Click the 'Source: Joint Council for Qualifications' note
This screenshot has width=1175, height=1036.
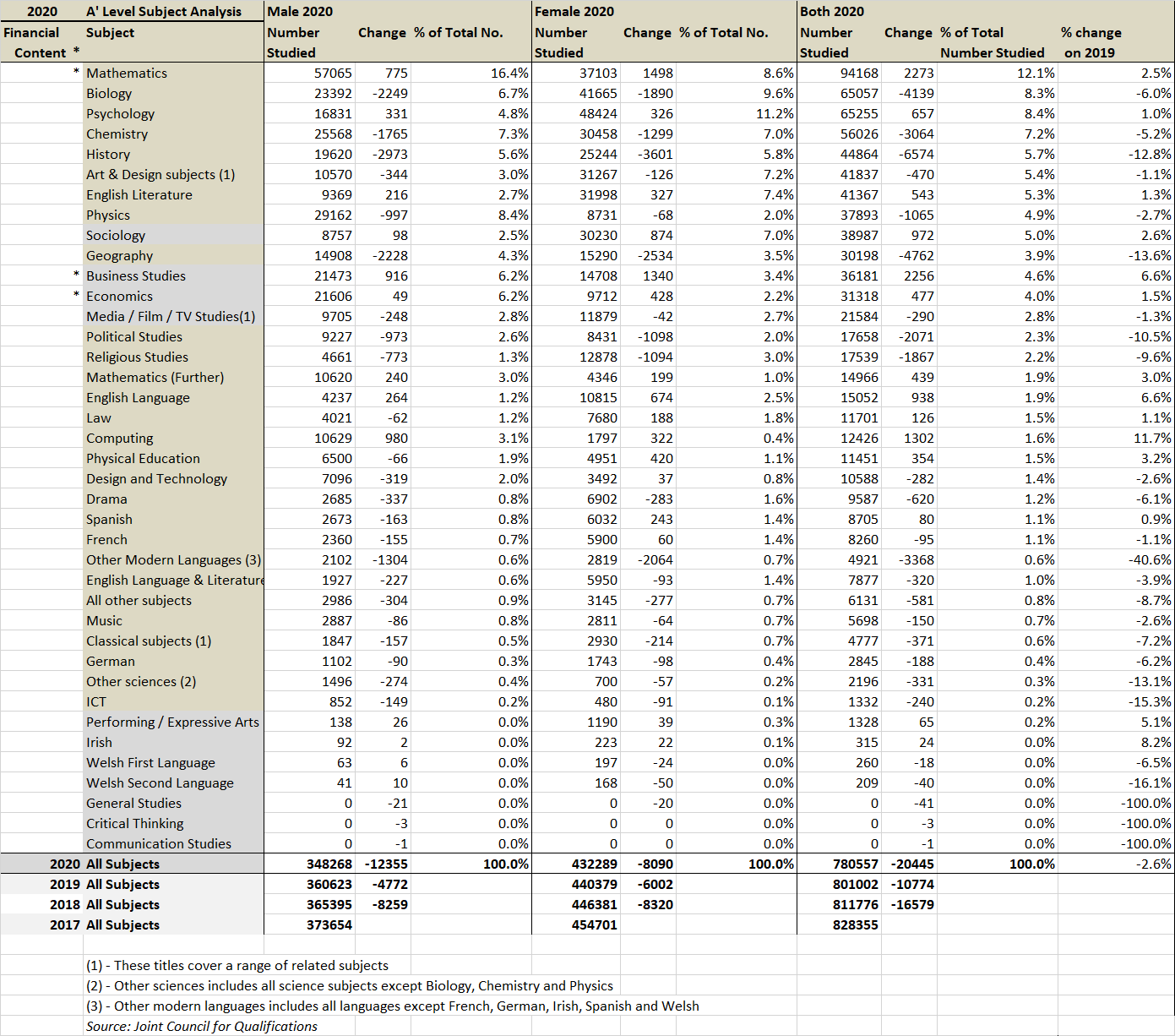coord(202,1027)
